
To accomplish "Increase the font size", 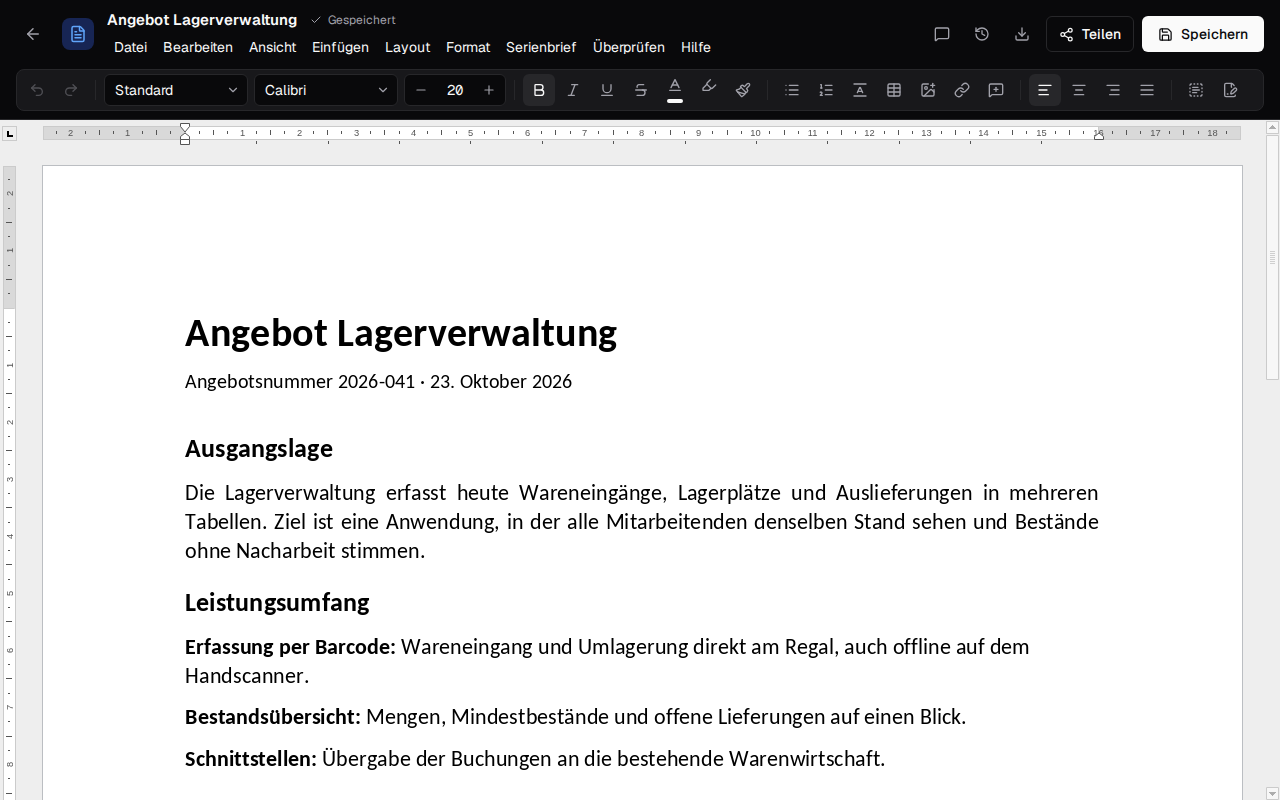I will [x=489, y=90].
